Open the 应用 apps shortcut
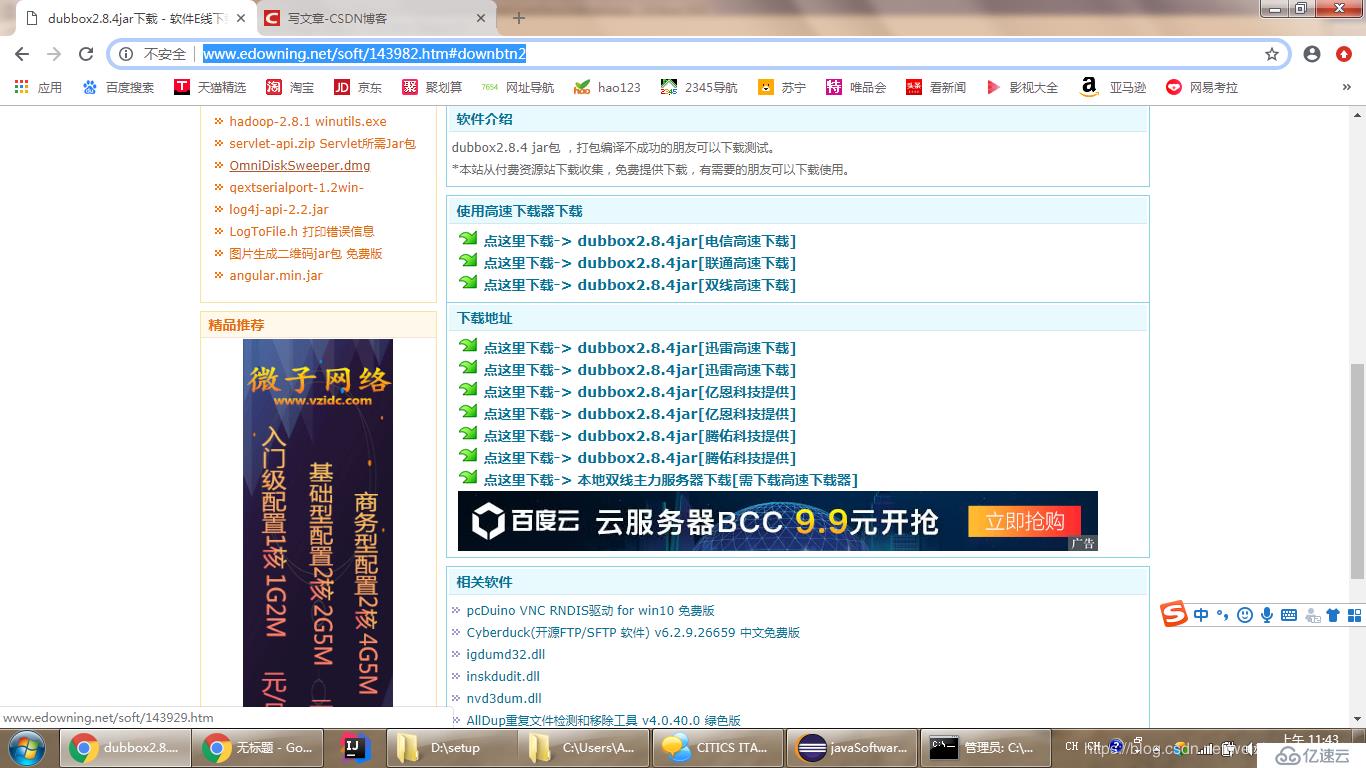The image size is (1366, 768). click(x=38, y=87)
